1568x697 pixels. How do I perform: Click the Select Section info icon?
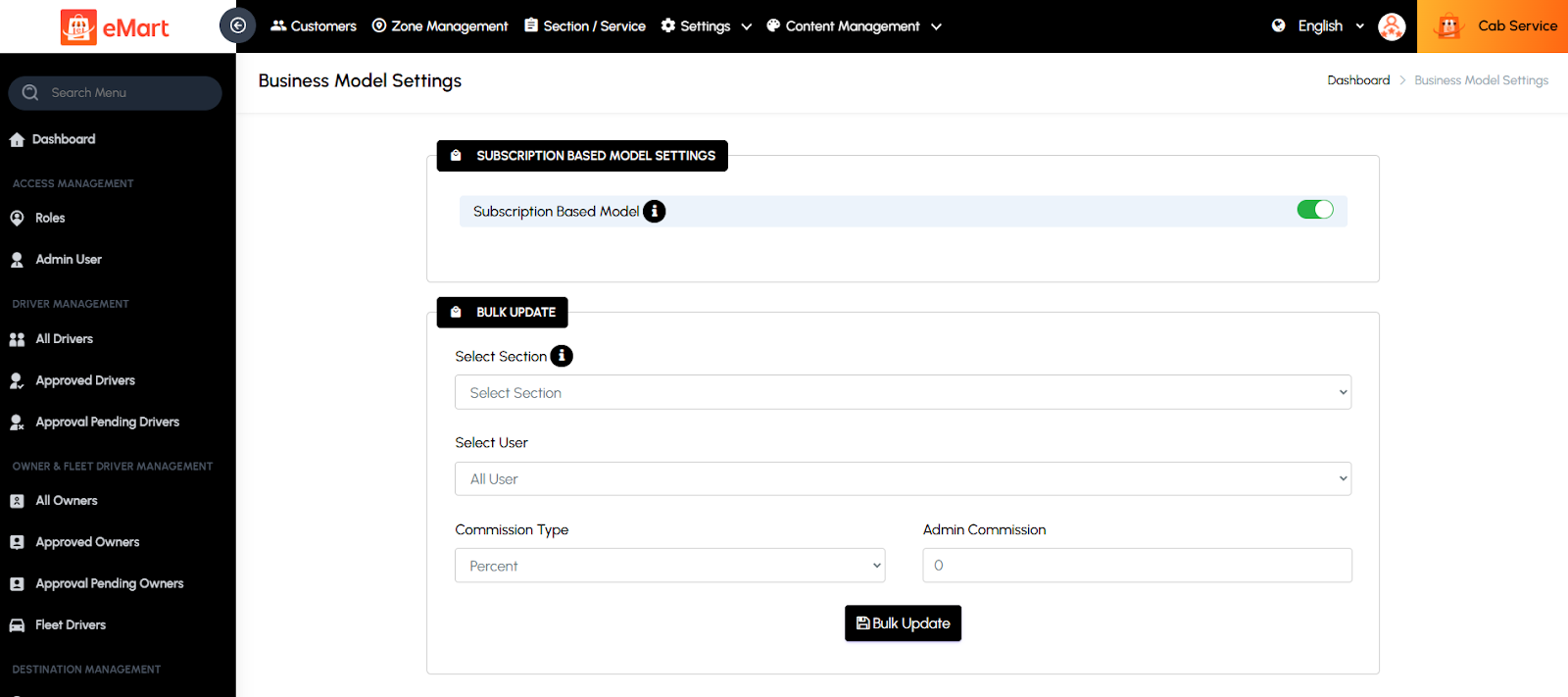[x=562, y=356]
